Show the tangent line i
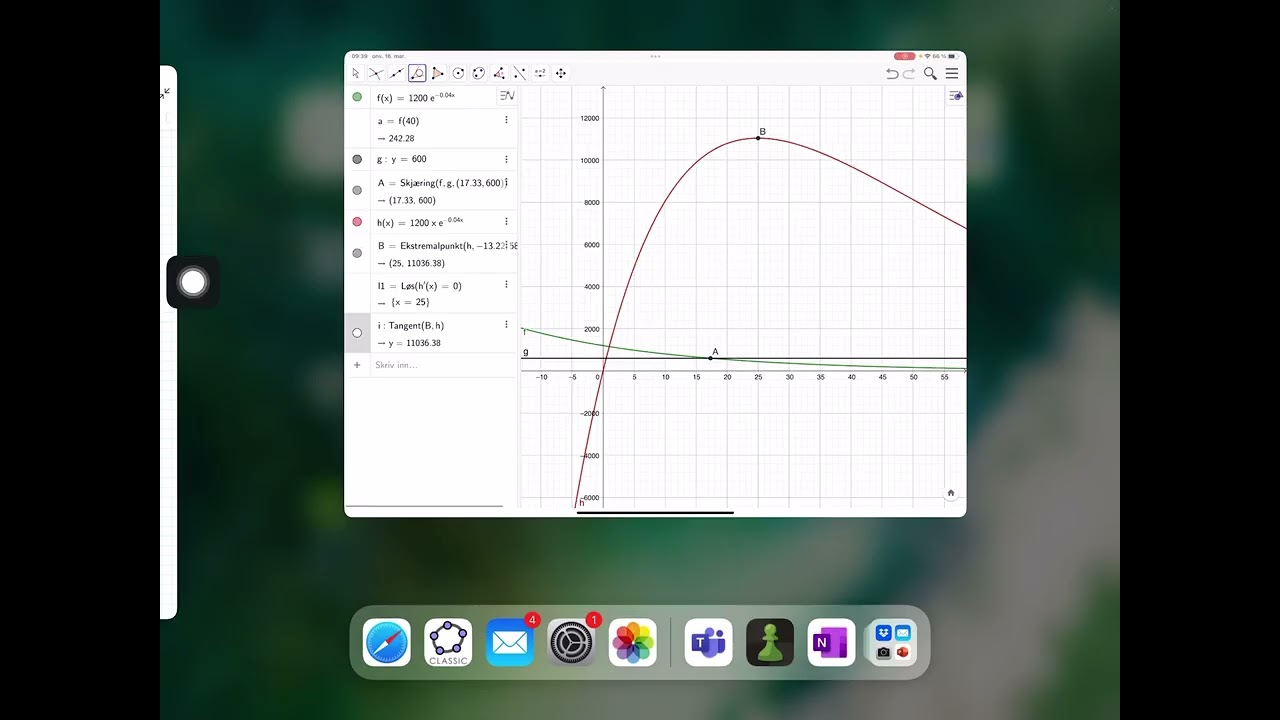 point(357,333)
